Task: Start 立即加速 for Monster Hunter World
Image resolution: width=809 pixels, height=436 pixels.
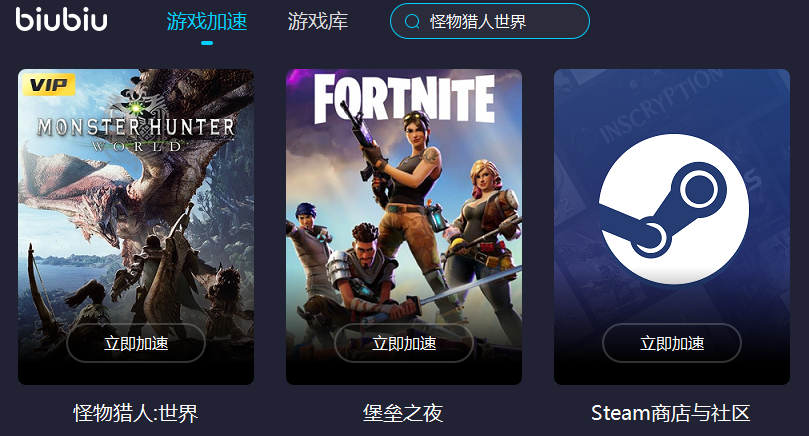Action: 136,343
